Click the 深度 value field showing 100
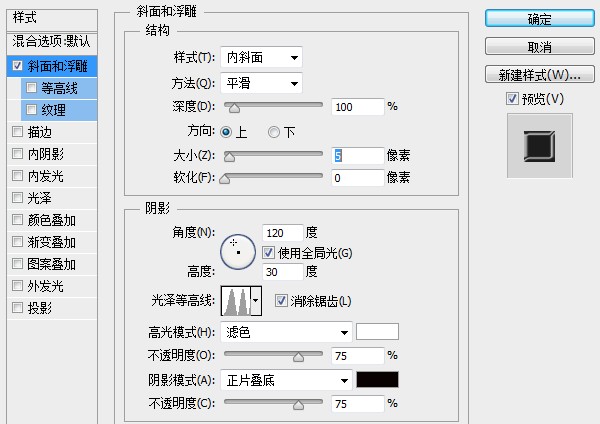Screen dimensions: 600x424 (357, 107)
